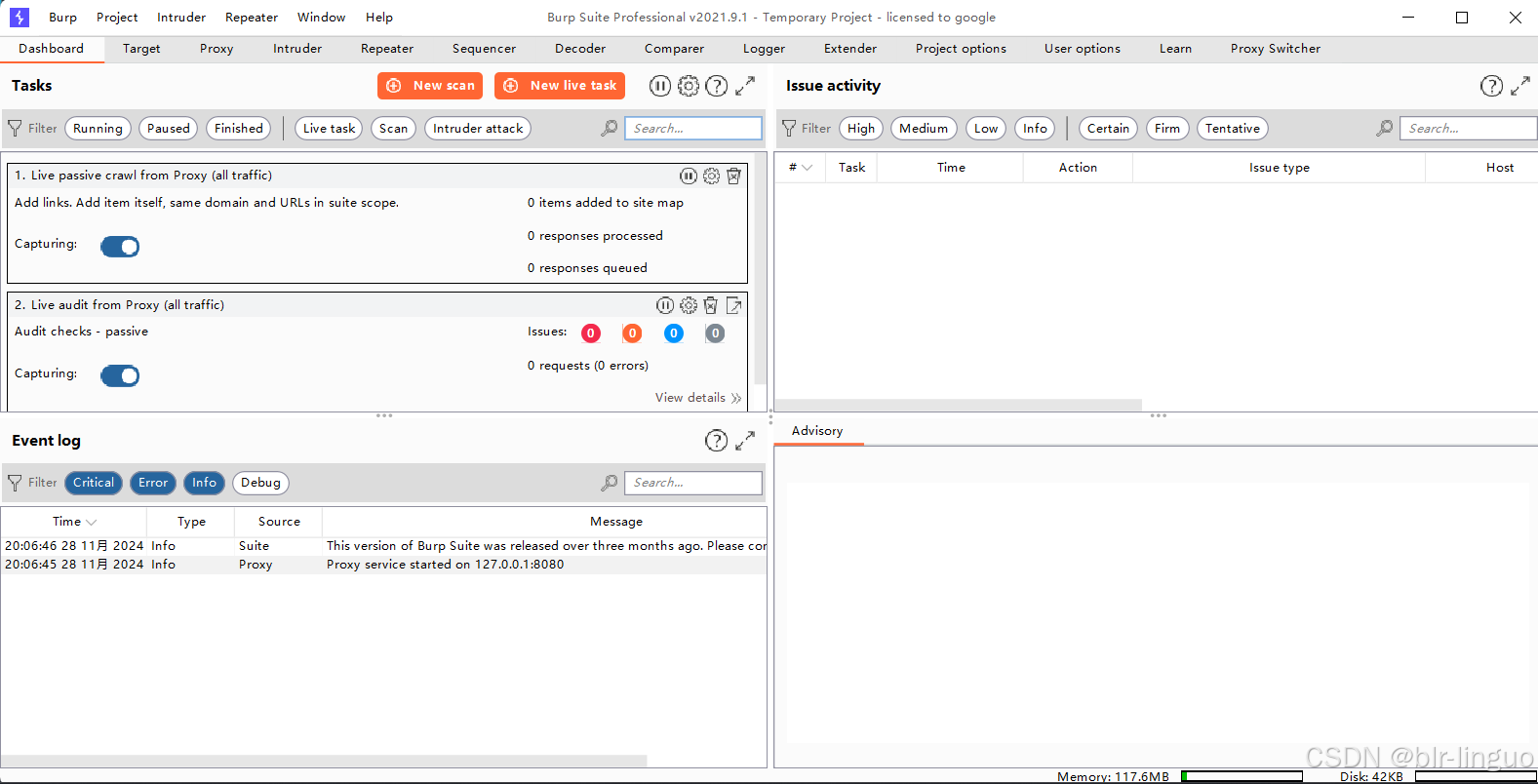Click the Tasks search magnifier icon

click(x=610, y=128)
